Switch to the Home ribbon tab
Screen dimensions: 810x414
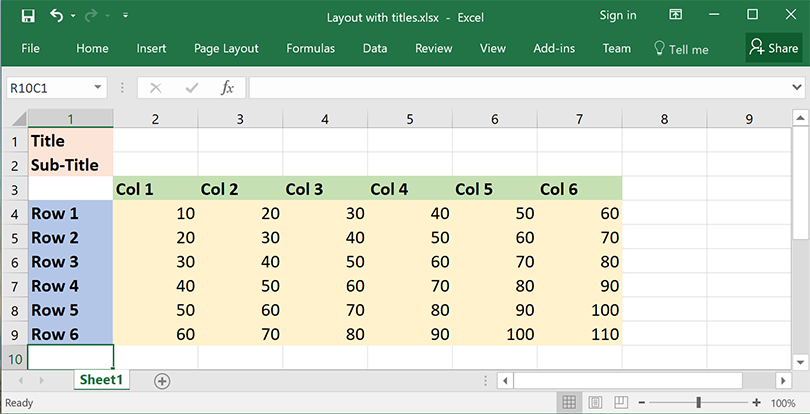(x=92, y=49)
